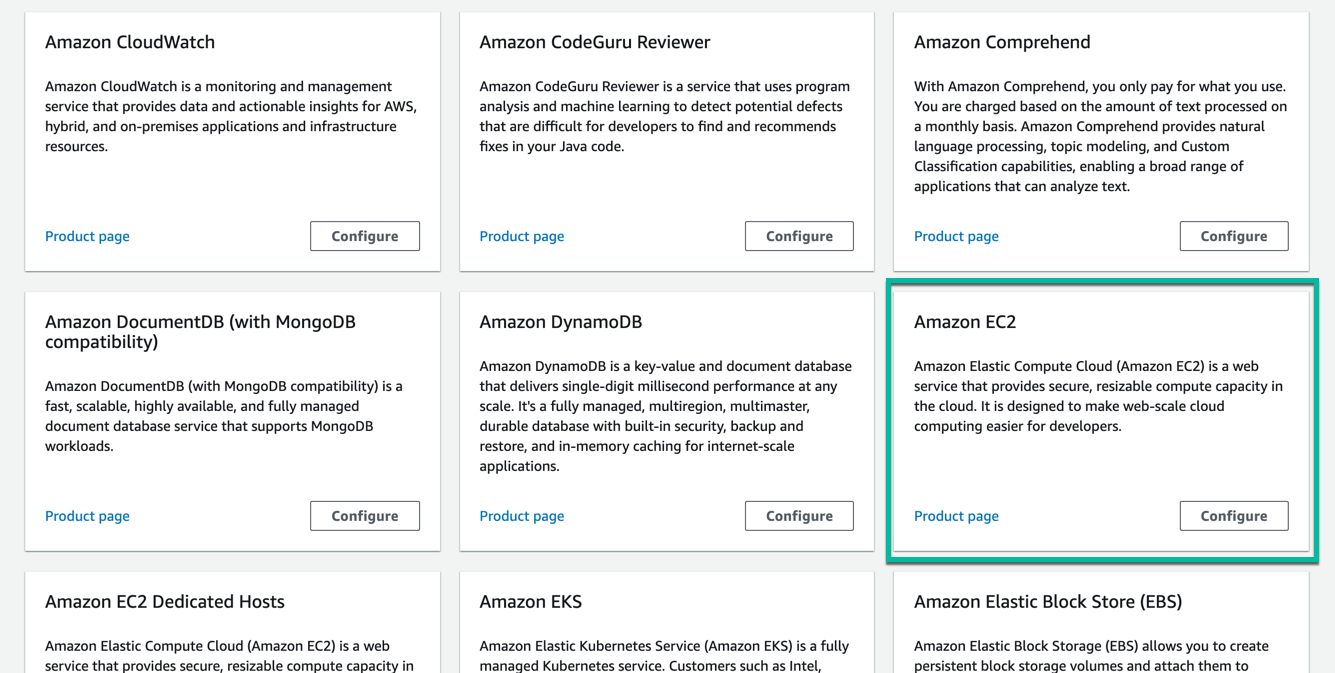The height and width of the screenshot is (673, 1335).
Task: Click the Amazon CloudWatch card heading
Action: click(130, 42)
